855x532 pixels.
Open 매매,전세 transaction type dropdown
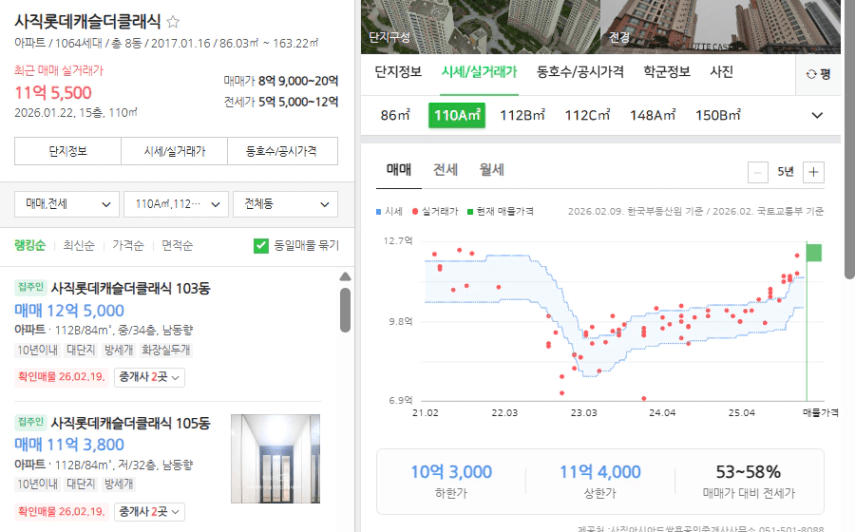(67, 204)
